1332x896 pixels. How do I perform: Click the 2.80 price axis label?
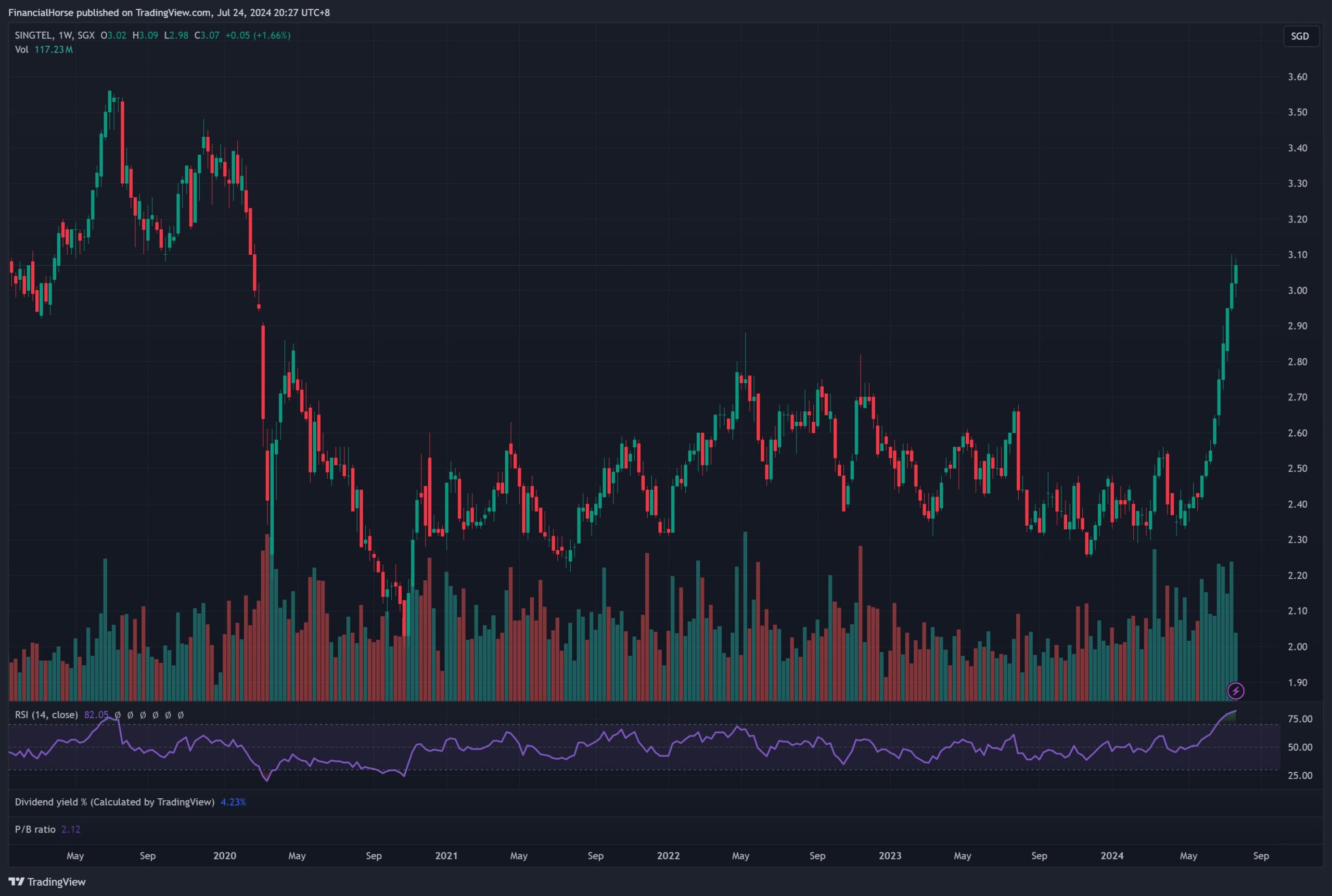coord(1297,362)
